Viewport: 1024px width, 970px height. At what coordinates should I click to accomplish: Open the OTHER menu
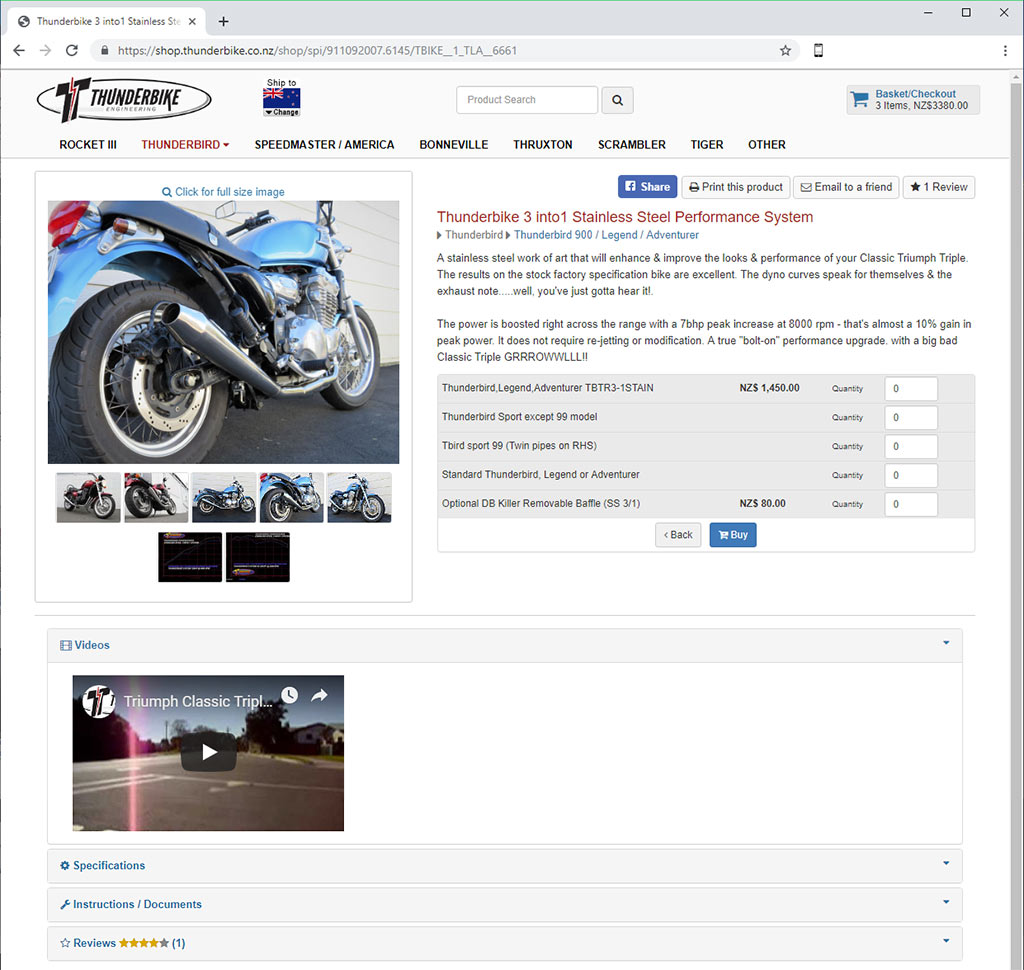[767, 144]
